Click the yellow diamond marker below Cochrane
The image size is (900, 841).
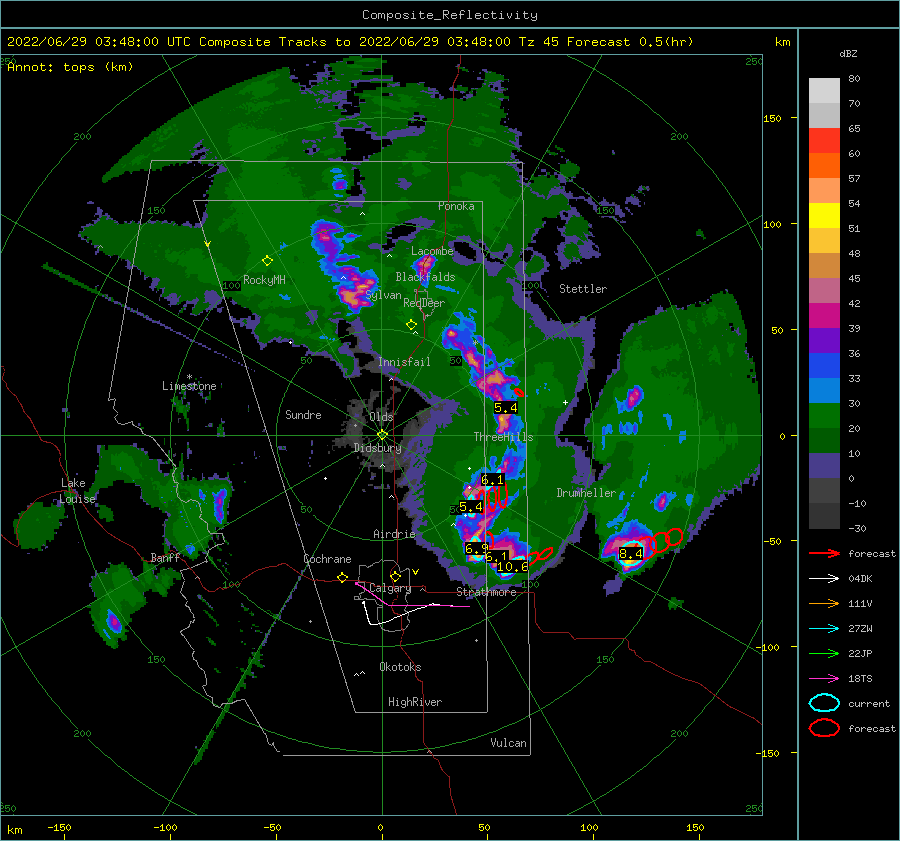pos(342,577)
